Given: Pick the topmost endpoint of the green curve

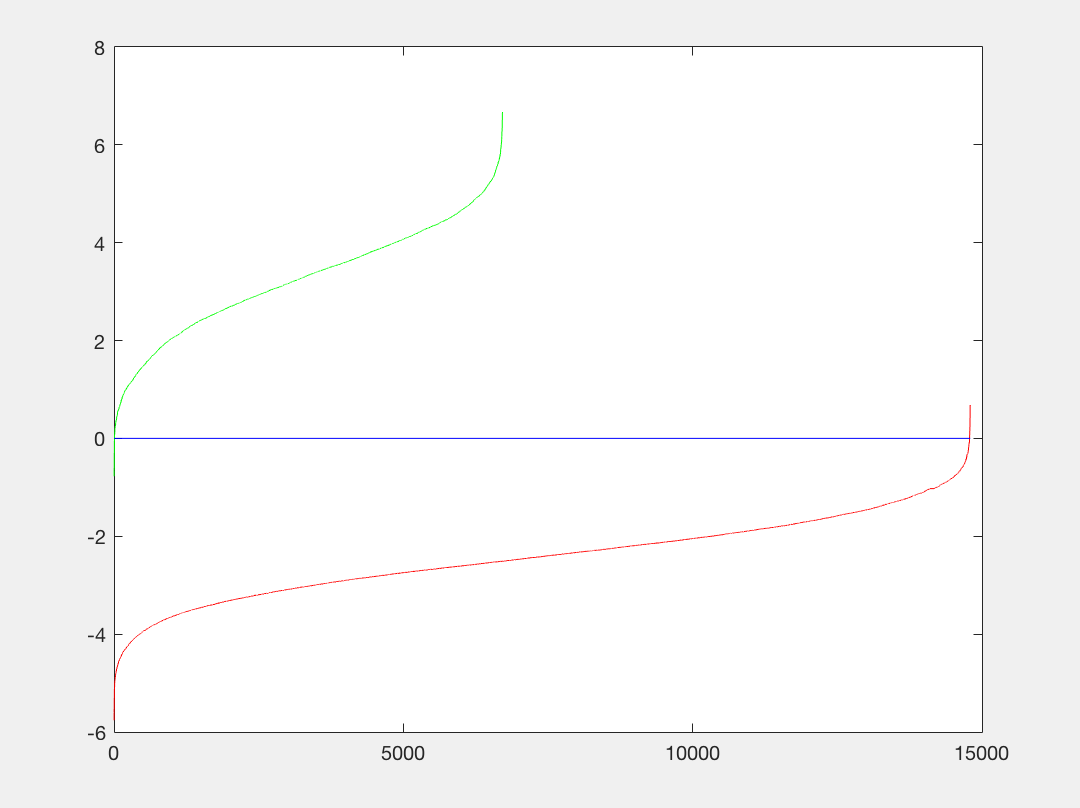Looking at the screenshot, I should [502, 113].
